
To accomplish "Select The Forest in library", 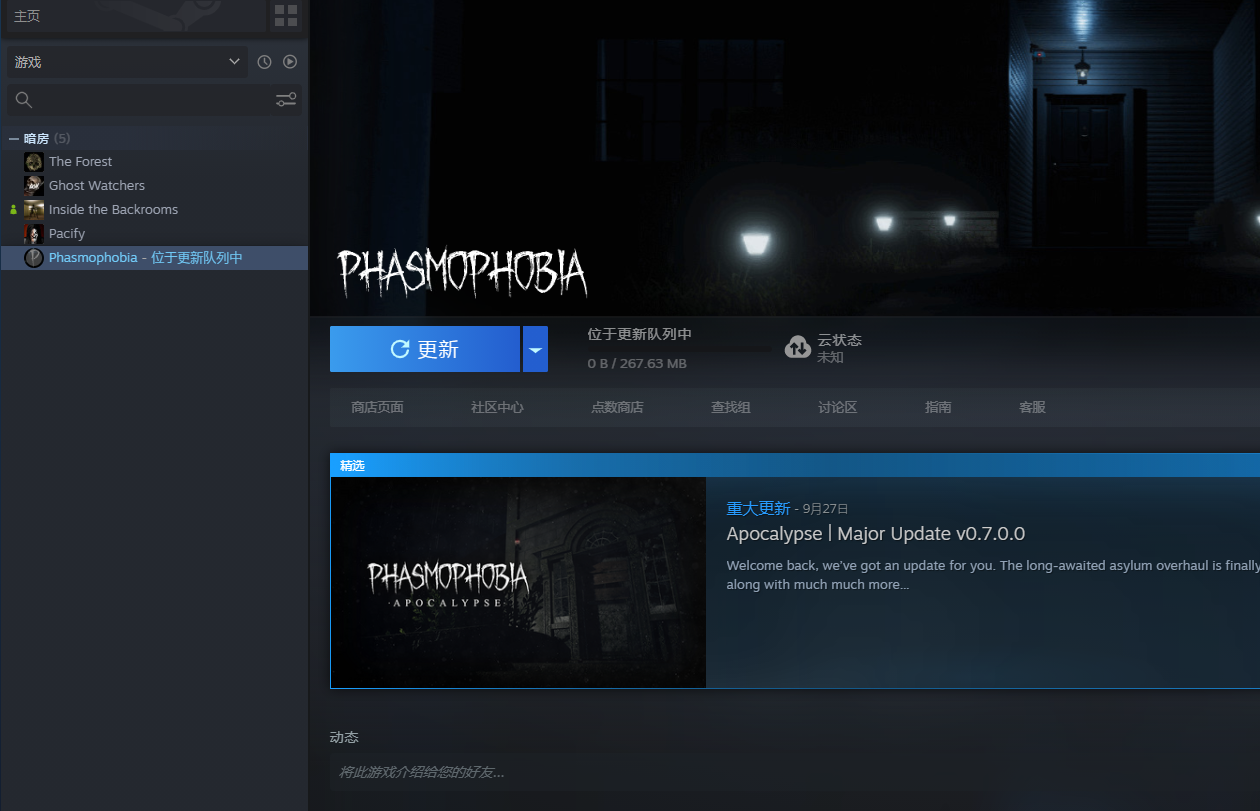I will pyautogui.click(x=80, y=161).
